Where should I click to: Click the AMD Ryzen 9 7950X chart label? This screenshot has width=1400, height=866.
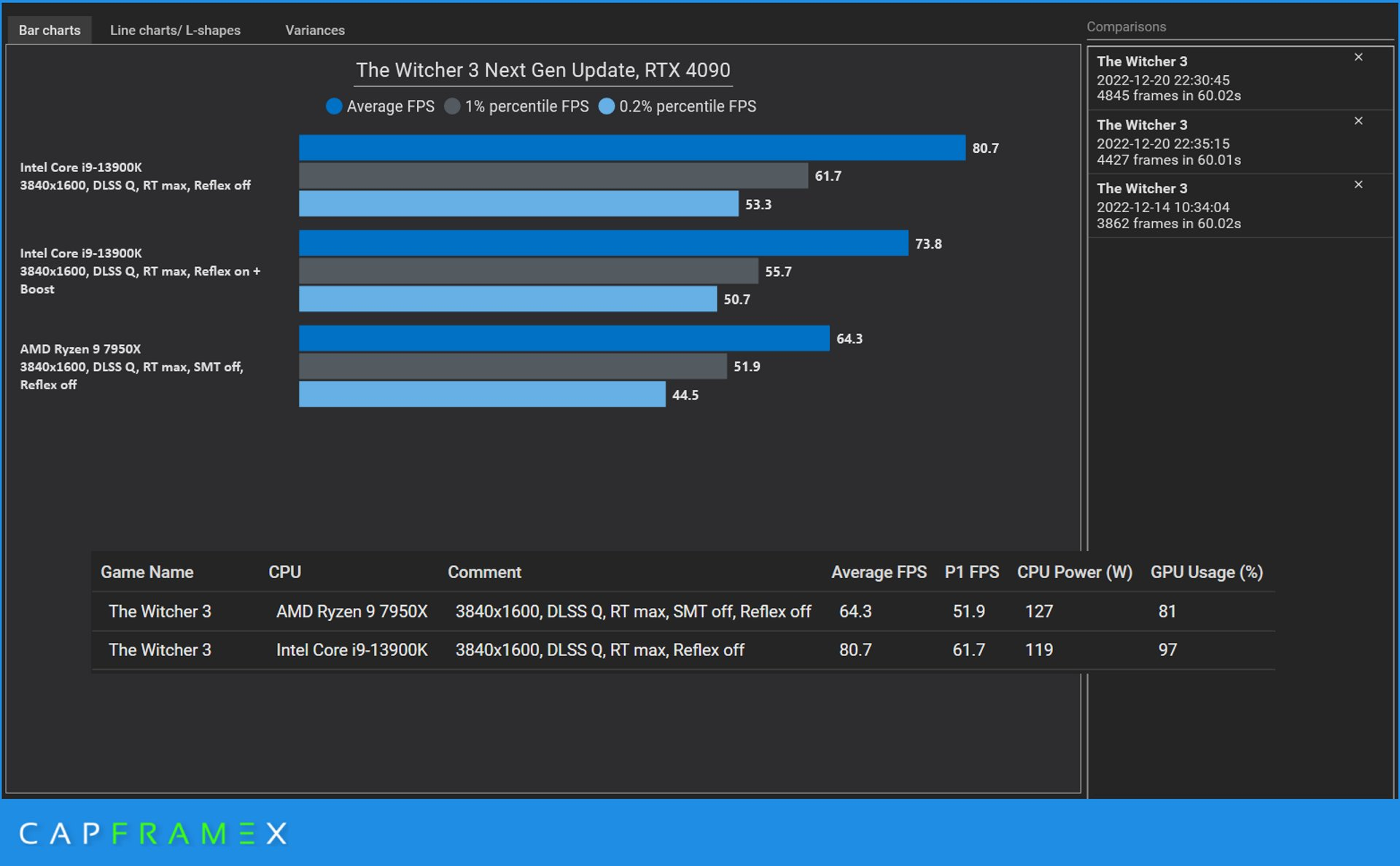click(x=131, y=367)
